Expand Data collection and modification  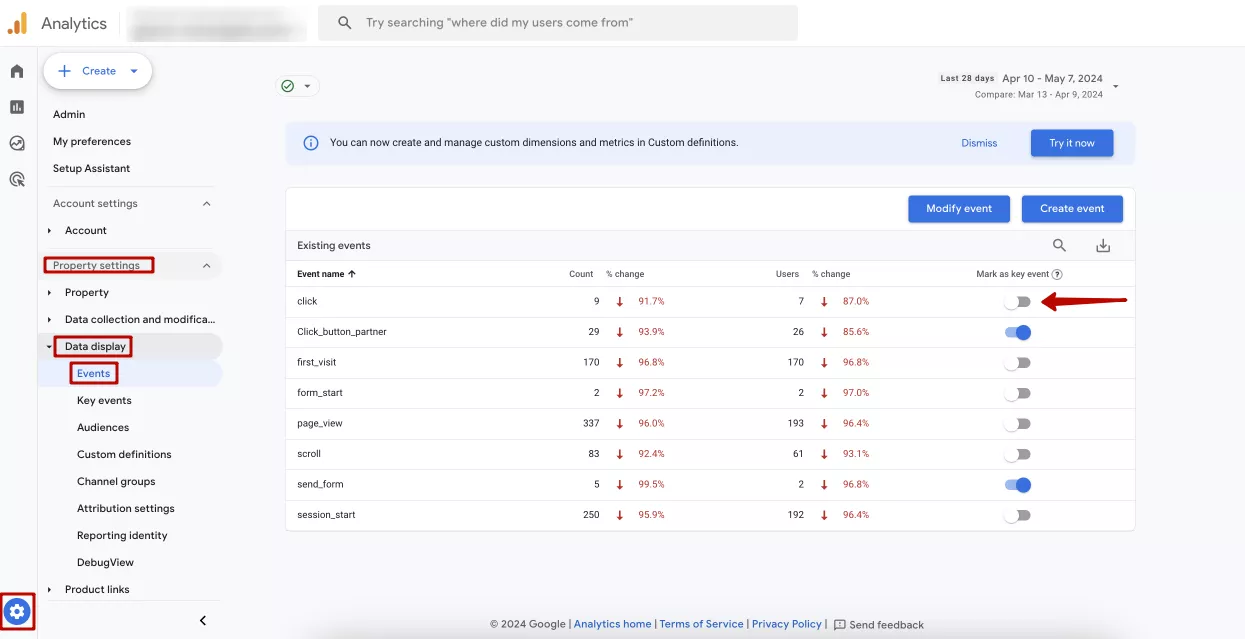click(49, 320)
